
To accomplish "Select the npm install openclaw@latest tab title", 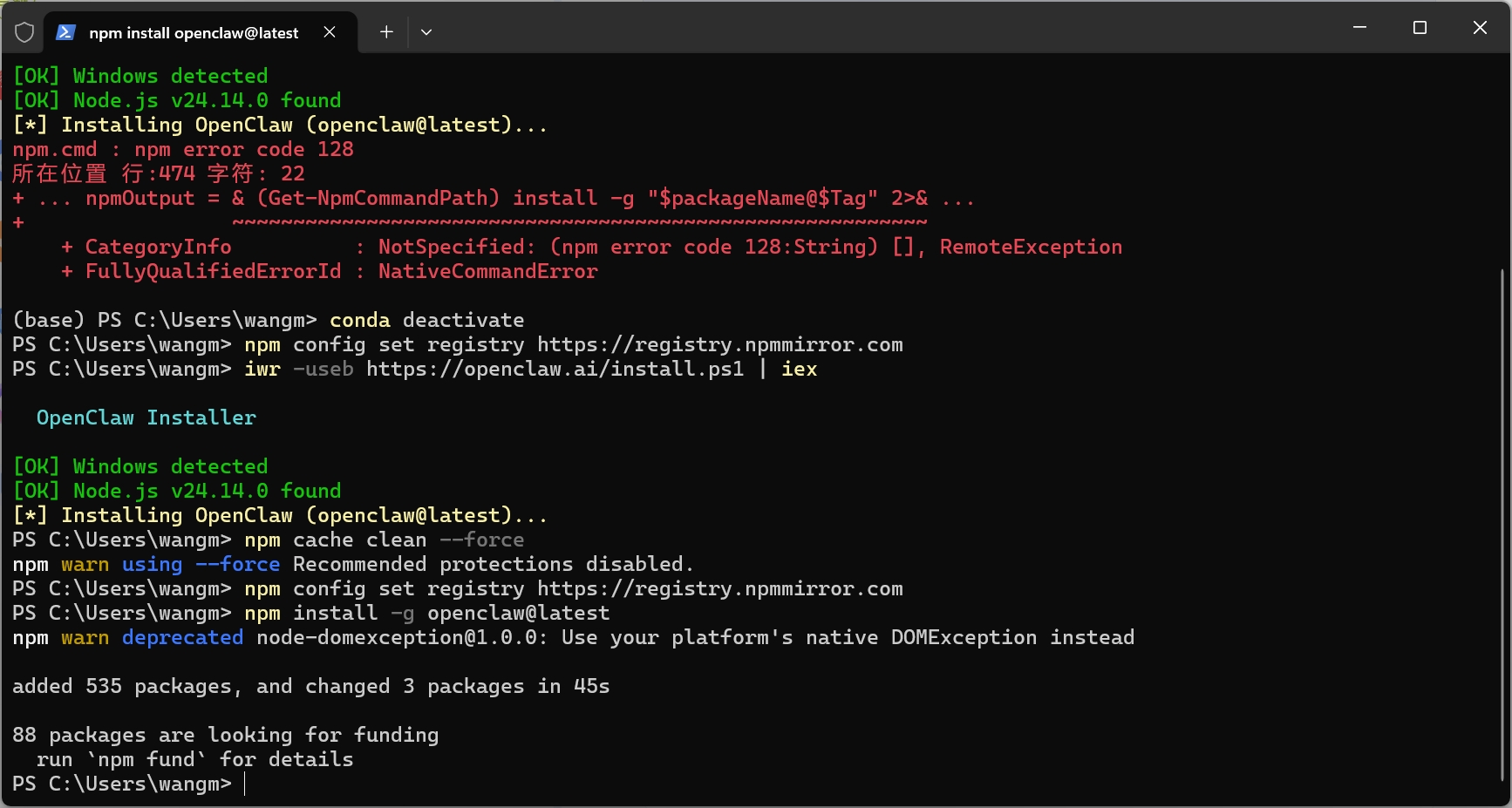I will tap(194, 33).
